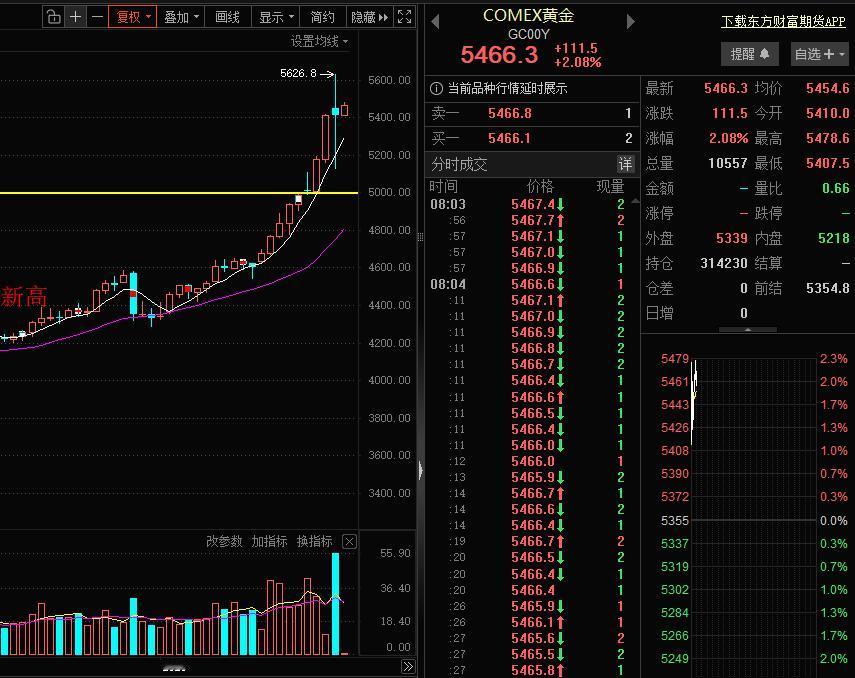Open the 自选+ watchlist menu
This screenshot has width=855, height=678.
(x=817, y=54)
